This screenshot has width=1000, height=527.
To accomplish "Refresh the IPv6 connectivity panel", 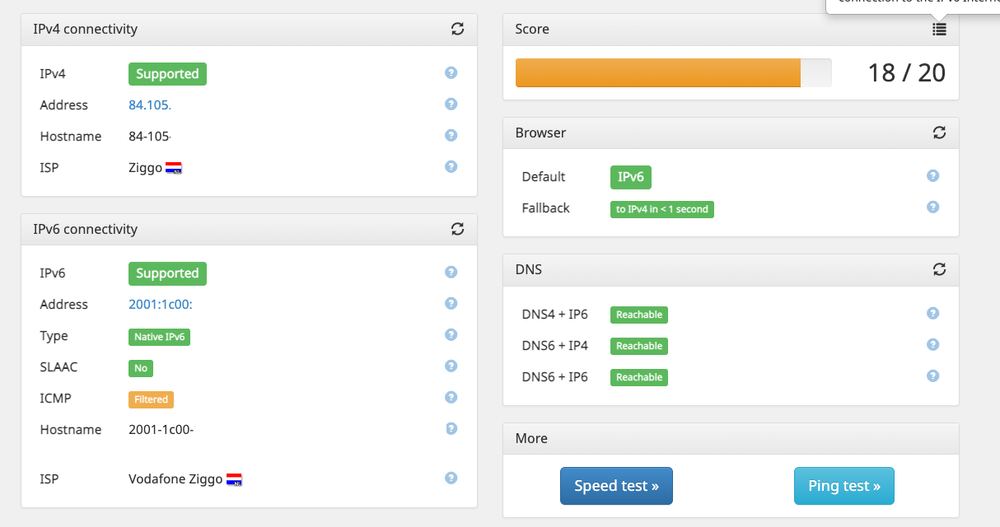I will (457, 229).
